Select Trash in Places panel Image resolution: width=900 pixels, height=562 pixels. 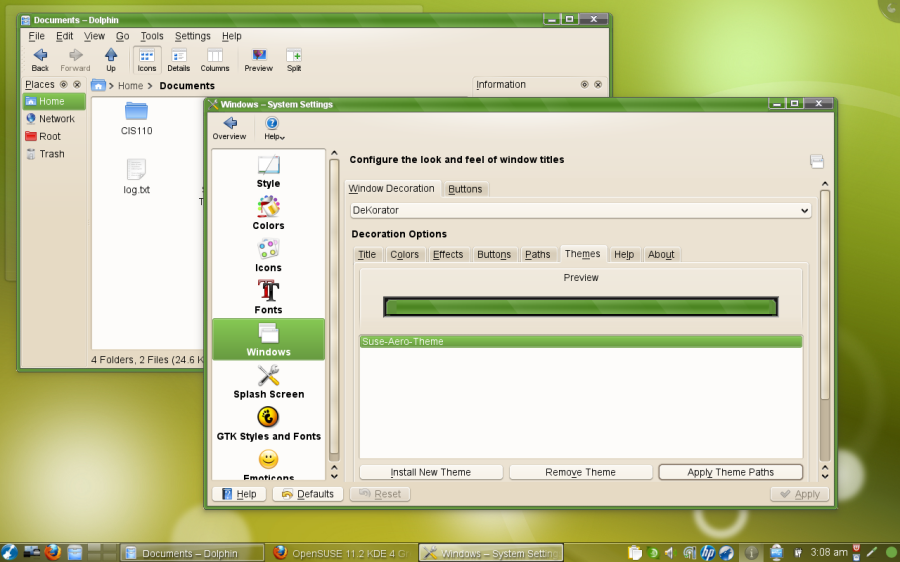pyautogui.click(x=54, y=154)
